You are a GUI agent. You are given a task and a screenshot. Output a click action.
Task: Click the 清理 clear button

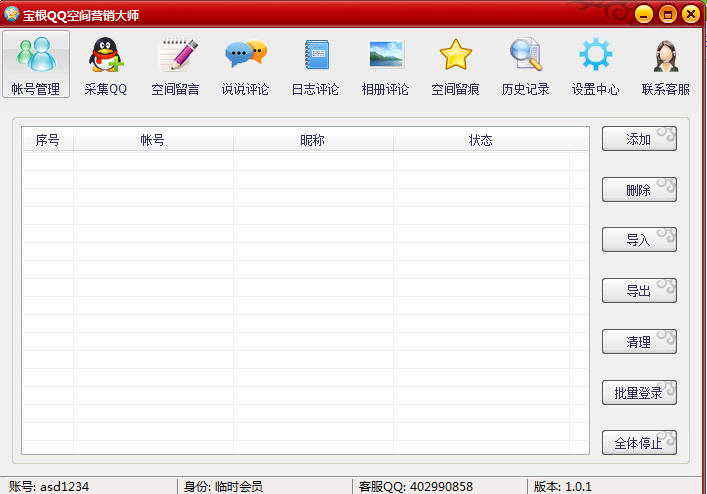point(639,342)
